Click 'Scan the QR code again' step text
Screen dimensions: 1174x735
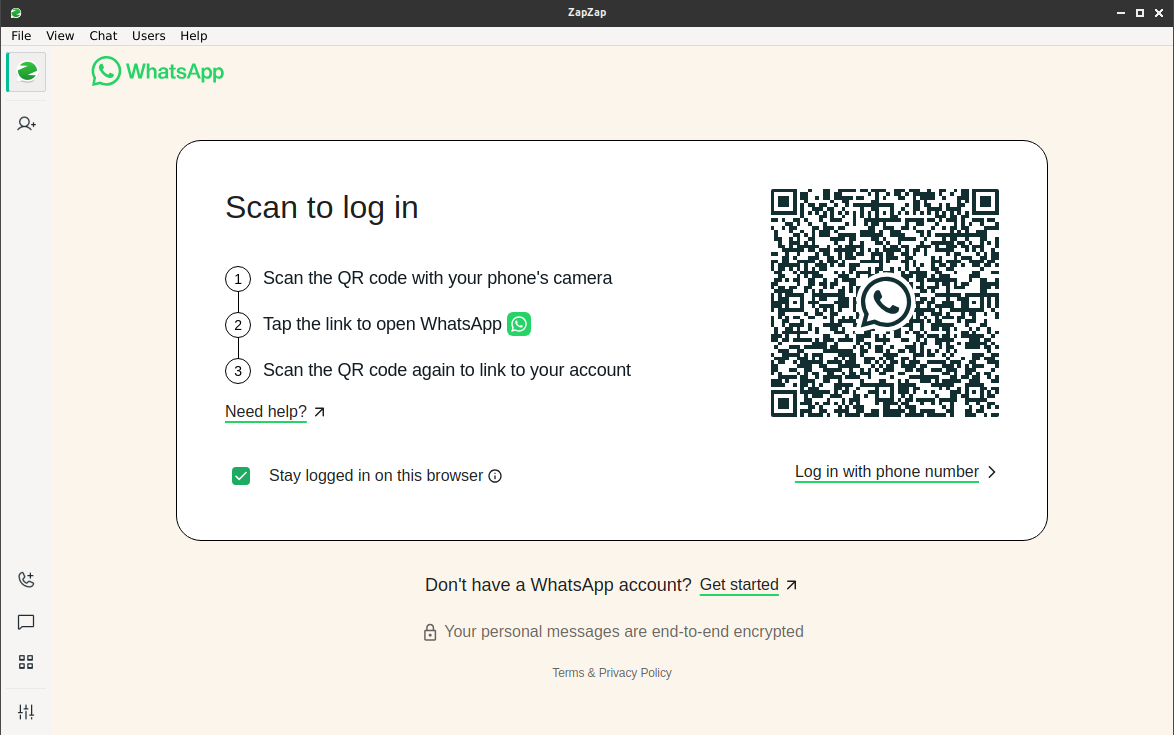point(447,370)
